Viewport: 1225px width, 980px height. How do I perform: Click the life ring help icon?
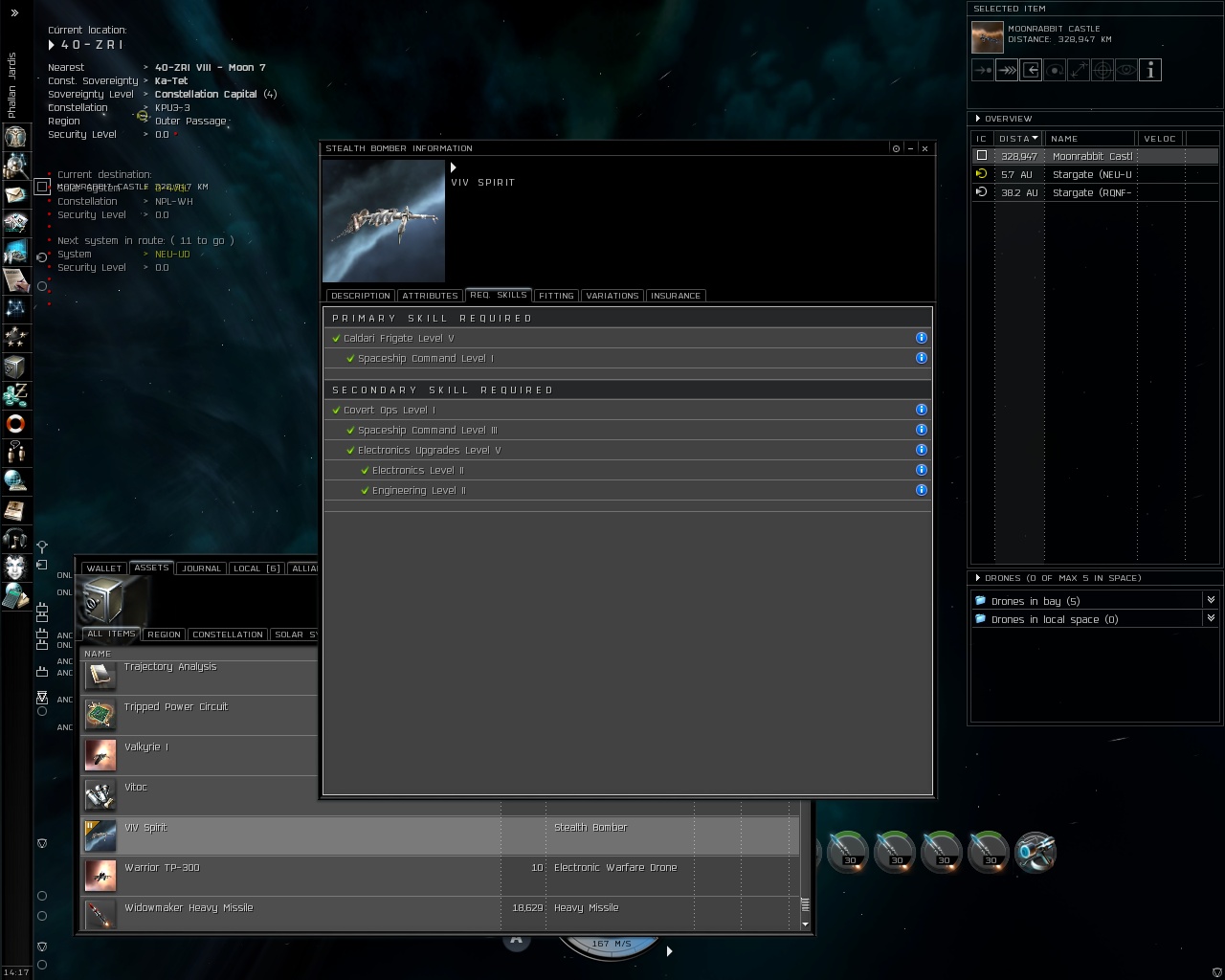(x=15, y=423)
